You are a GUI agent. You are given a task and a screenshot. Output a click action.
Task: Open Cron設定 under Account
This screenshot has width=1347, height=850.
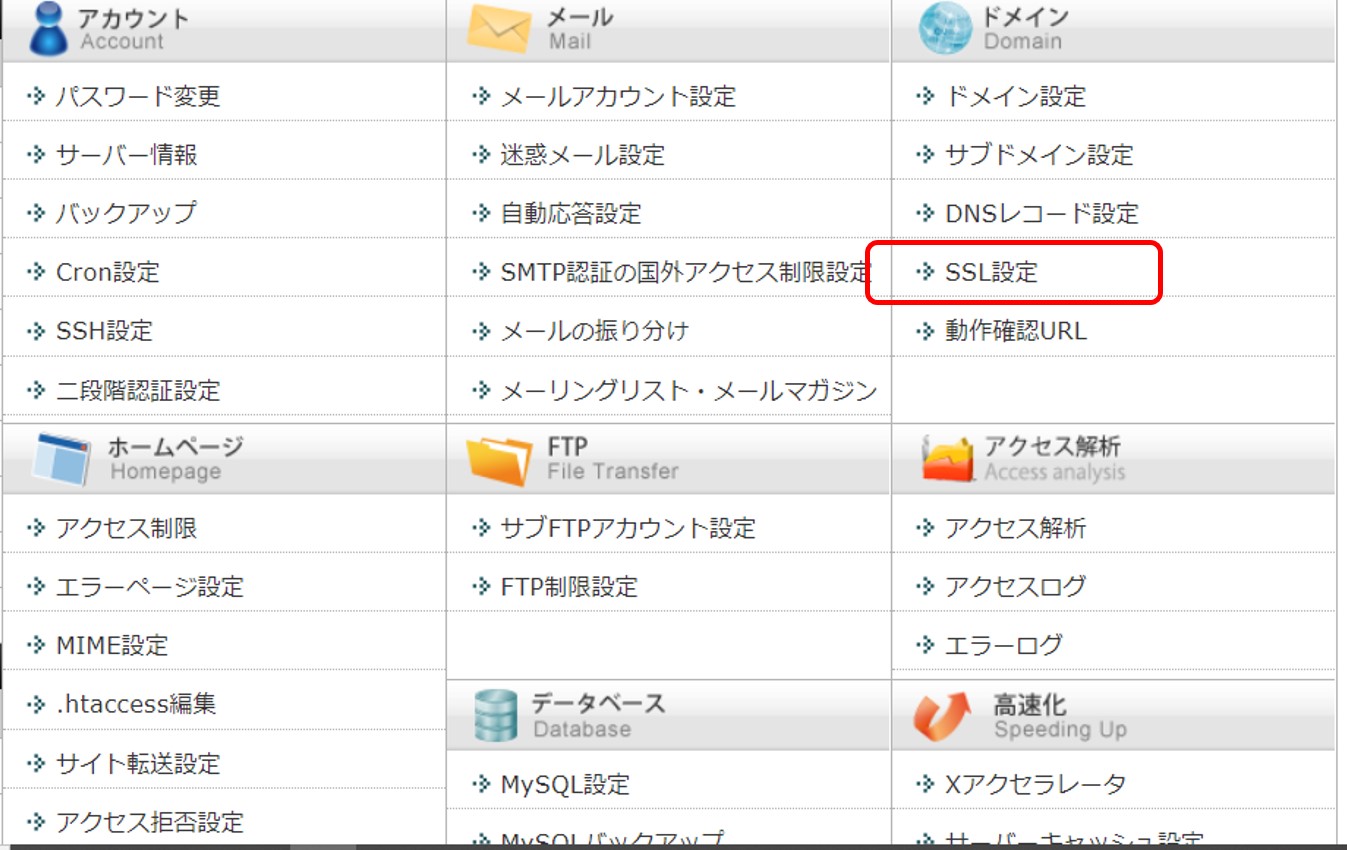tap(107, 272)
